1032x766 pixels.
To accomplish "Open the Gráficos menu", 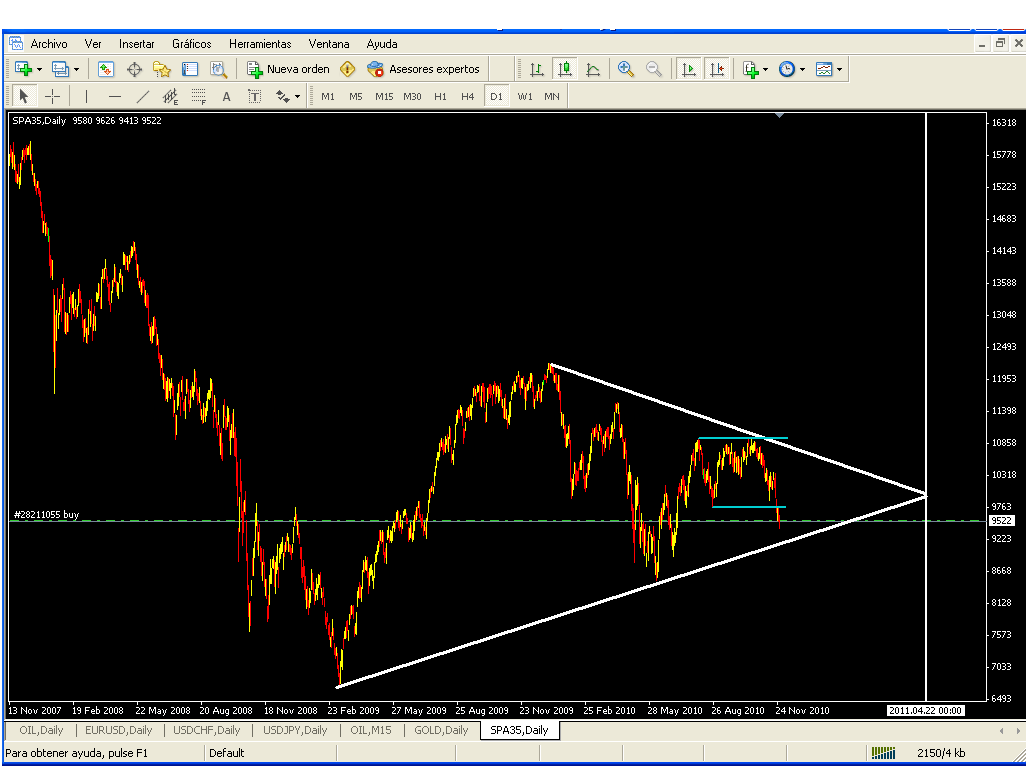I will (x=192, y=44).
